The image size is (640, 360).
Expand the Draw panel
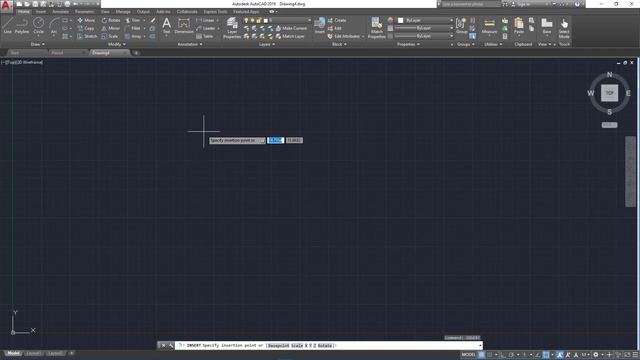(x=38, y=44)
